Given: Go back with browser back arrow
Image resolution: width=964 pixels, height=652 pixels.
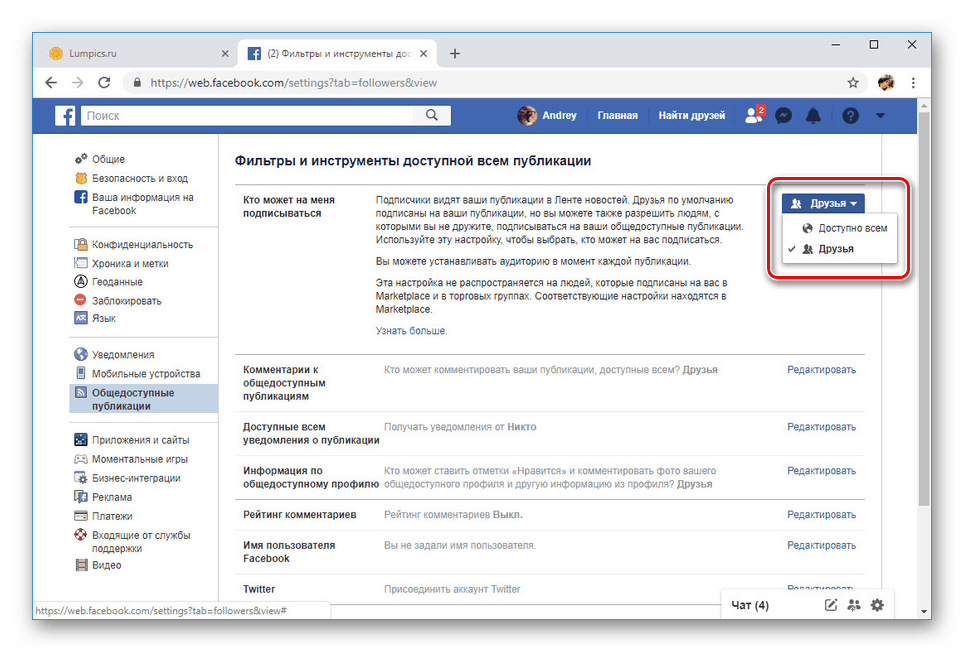Looking at the screenshot, I should coord(51,82).
